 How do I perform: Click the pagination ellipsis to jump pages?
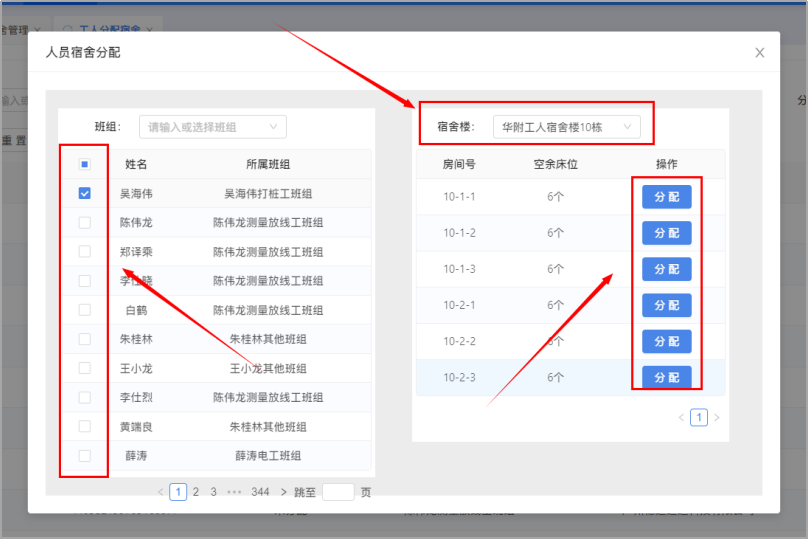click(234, 492)
